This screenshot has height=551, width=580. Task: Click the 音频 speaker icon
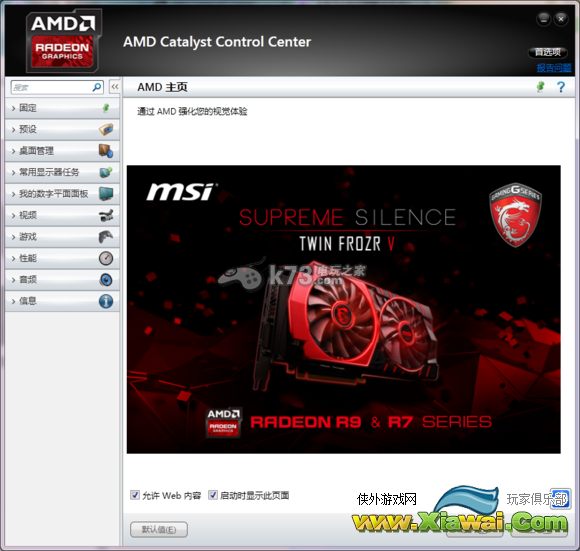(x=106, y=280)
